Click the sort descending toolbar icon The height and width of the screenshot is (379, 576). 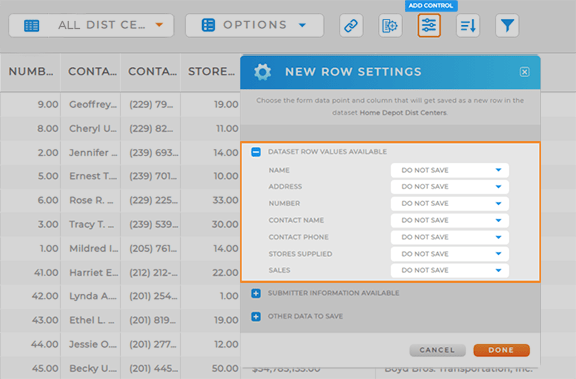468,25
